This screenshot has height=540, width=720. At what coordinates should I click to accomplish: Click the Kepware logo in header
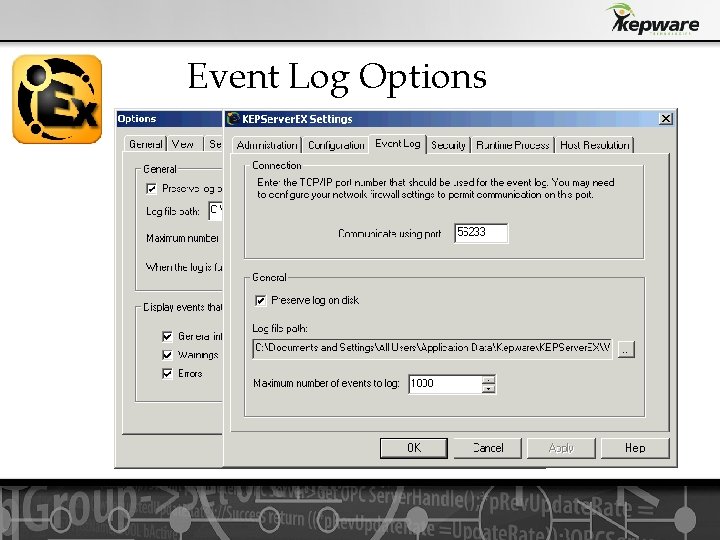click(x=653, y=19)
